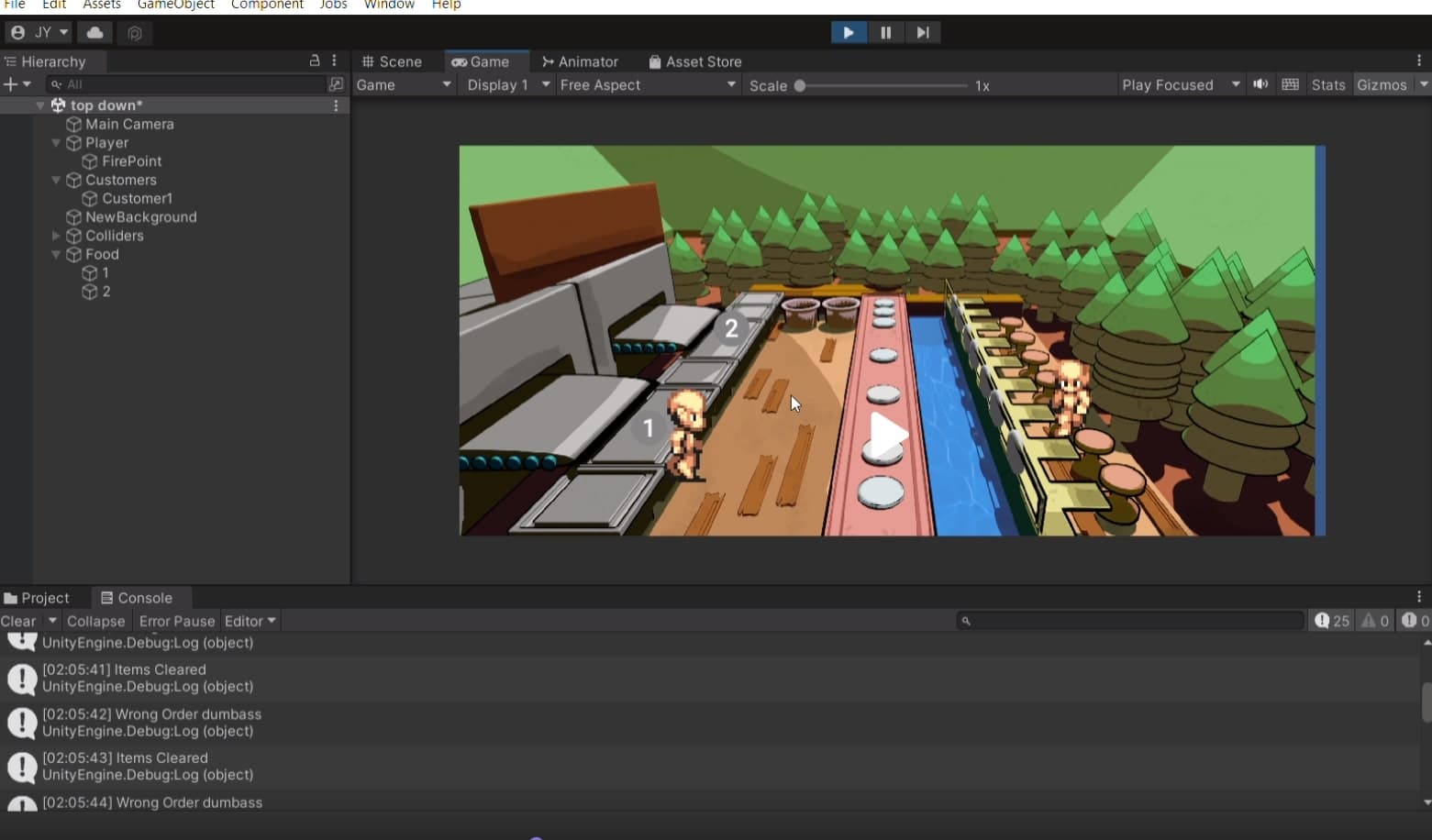Select the 02:05:41 Items Cleared log
The height and width of the screenshot is (840, 1432).
pyautogui.click(x=710, y=679)
